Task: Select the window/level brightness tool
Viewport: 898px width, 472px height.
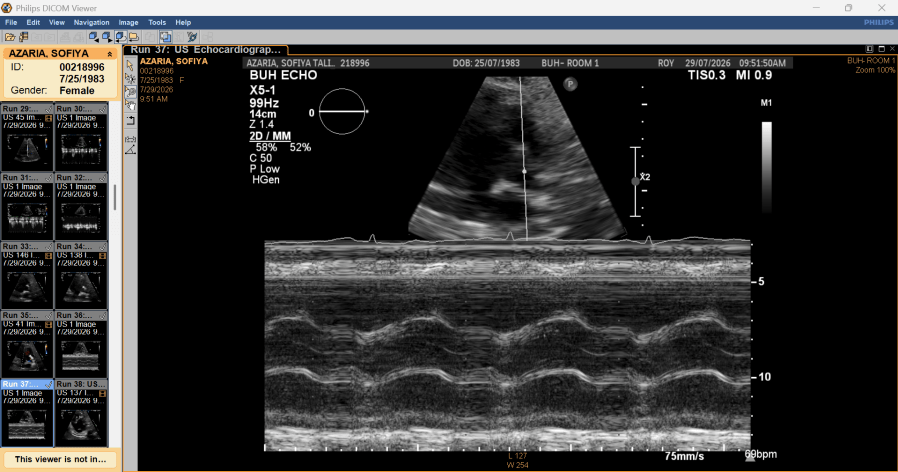Action: pyautogui.click(x=130, y=78)
